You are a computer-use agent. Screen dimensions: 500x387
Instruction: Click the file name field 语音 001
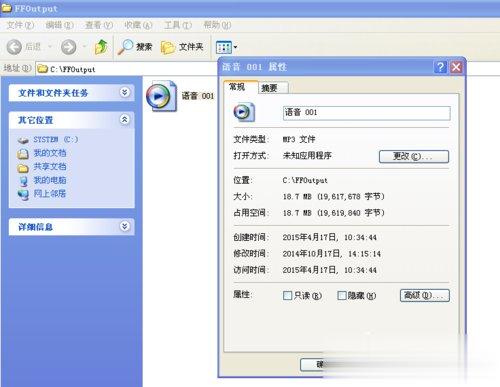pos(367,113)
